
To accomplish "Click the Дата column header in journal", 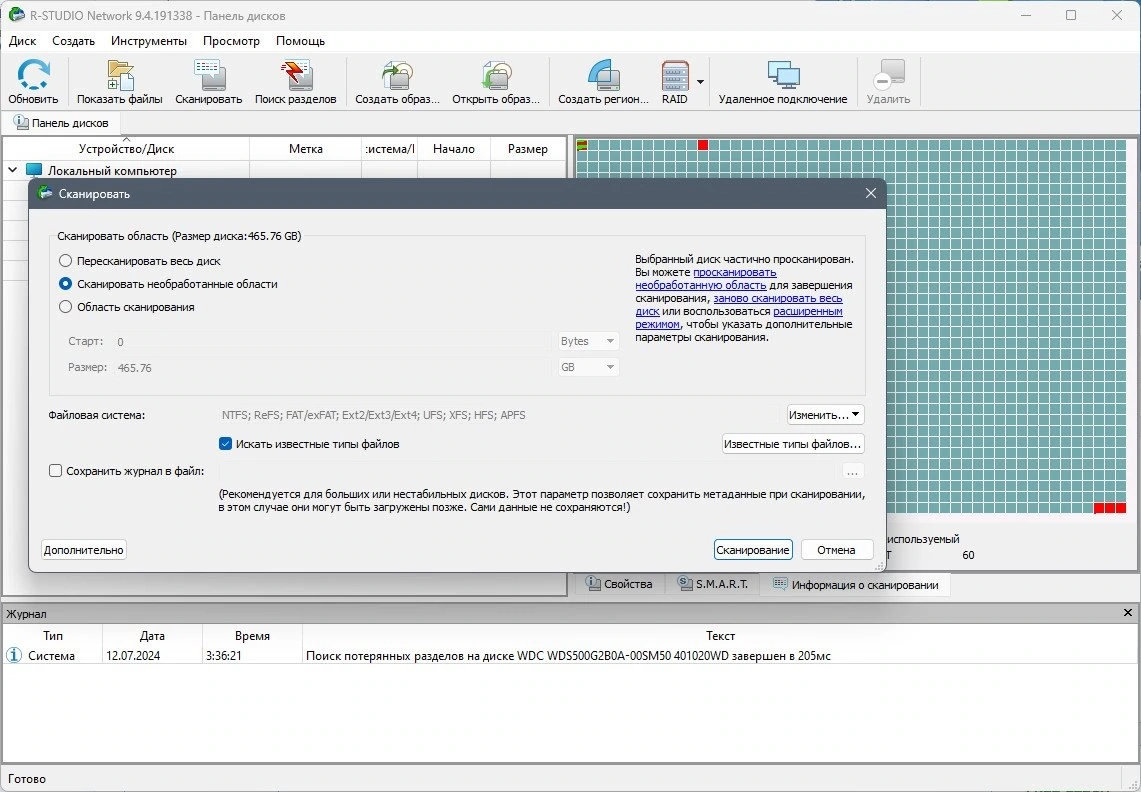I will (152, 635).
